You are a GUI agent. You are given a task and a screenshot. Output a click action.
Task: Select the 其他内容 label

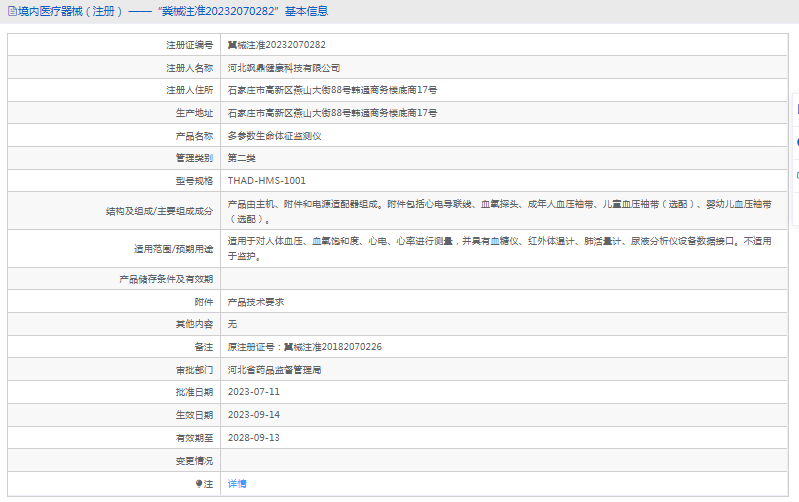click(x=194, y=324)
